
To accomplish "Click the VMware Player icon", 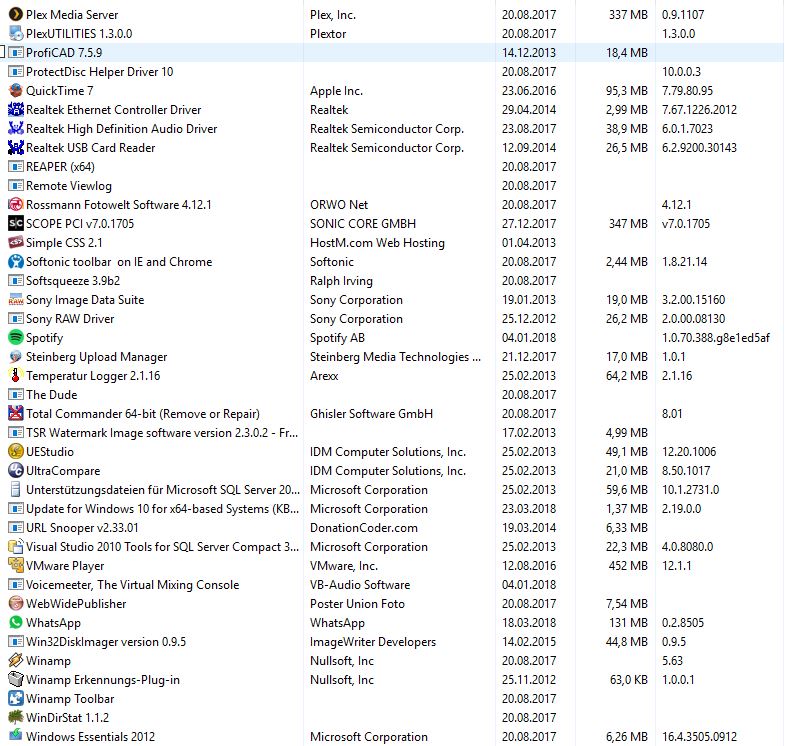I will [x=16, y=566].
